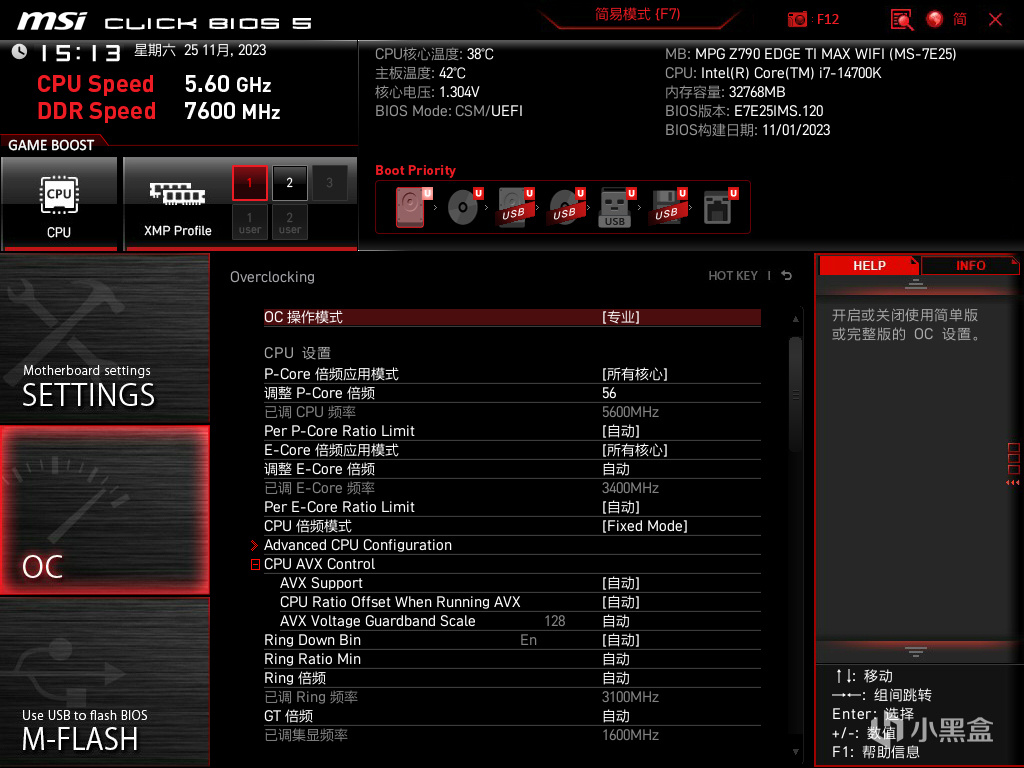Screen dimensions: 1024x768
Task: Click the help panel top collapse handle
Action: click(x=916, y=284)
